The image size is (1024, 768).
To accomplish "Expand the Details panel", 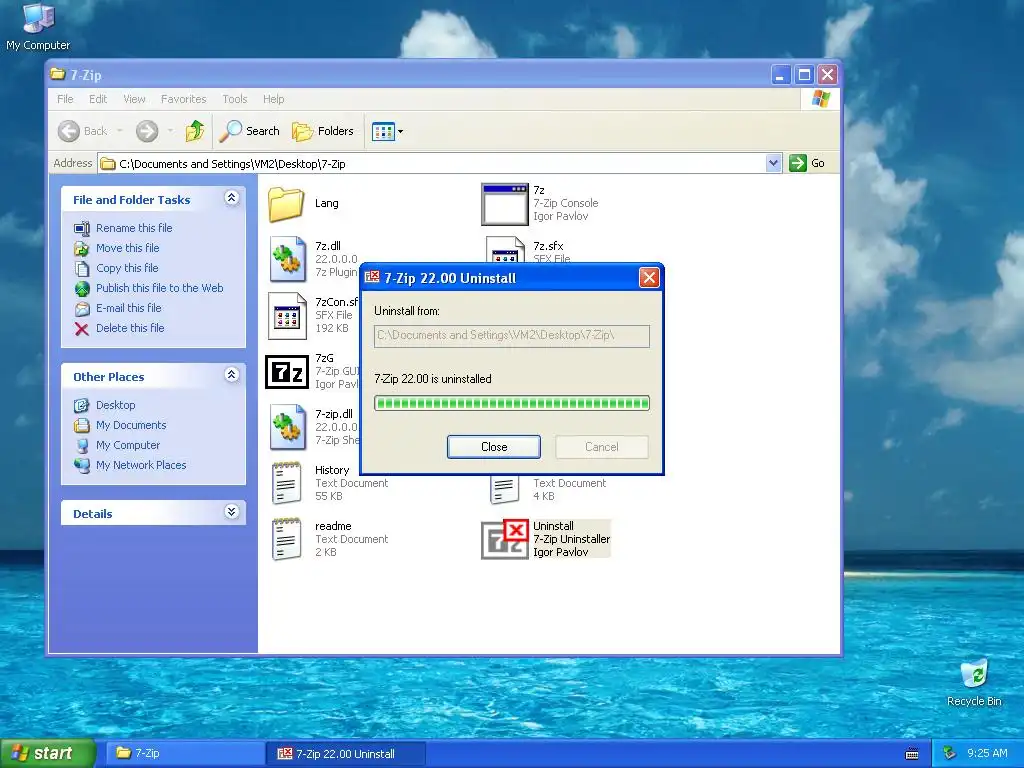I will click(231, 512).
